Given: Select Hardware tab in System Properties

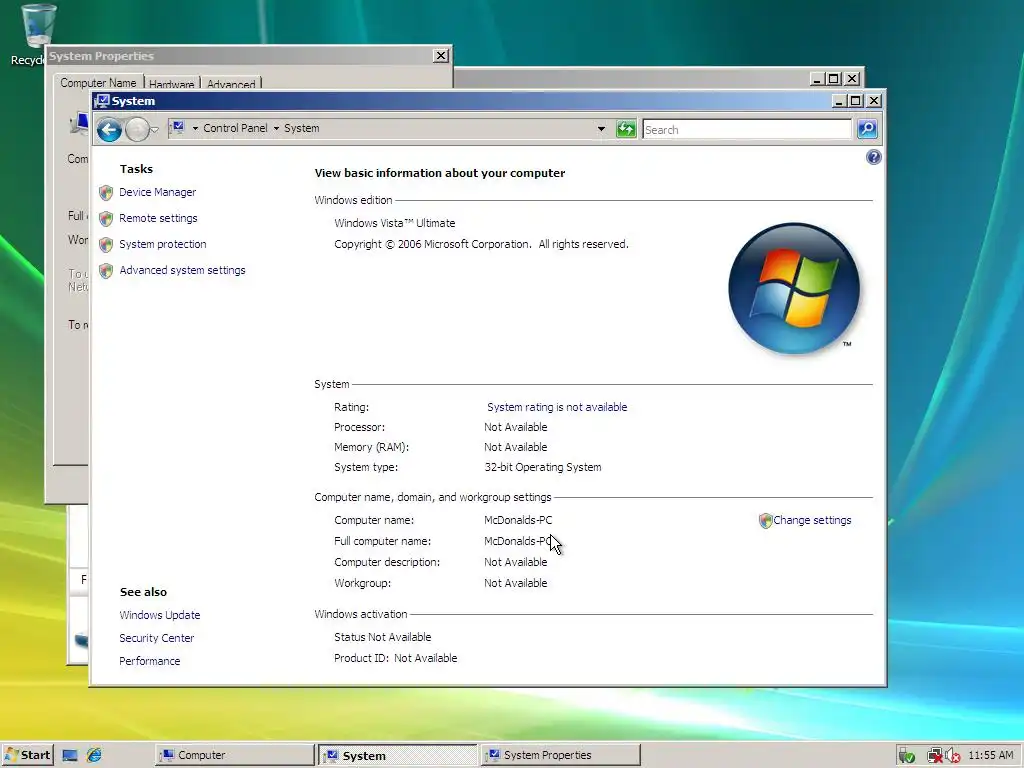Looking at the screenshot, I should (x=171, y=84).
